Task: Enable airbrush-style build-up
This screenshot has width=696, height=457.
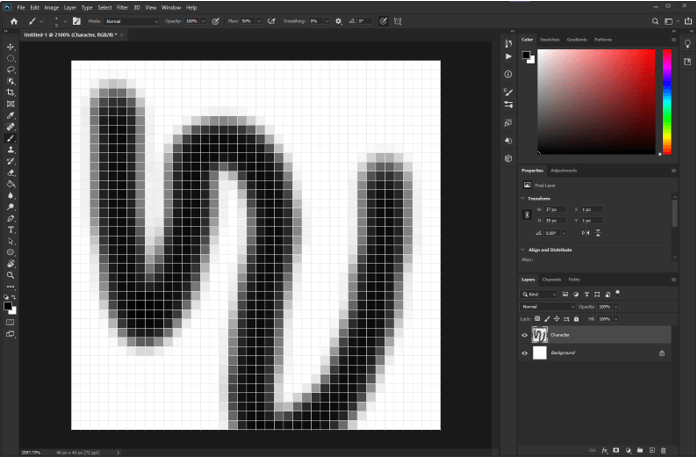Action: tap(272, 21)
